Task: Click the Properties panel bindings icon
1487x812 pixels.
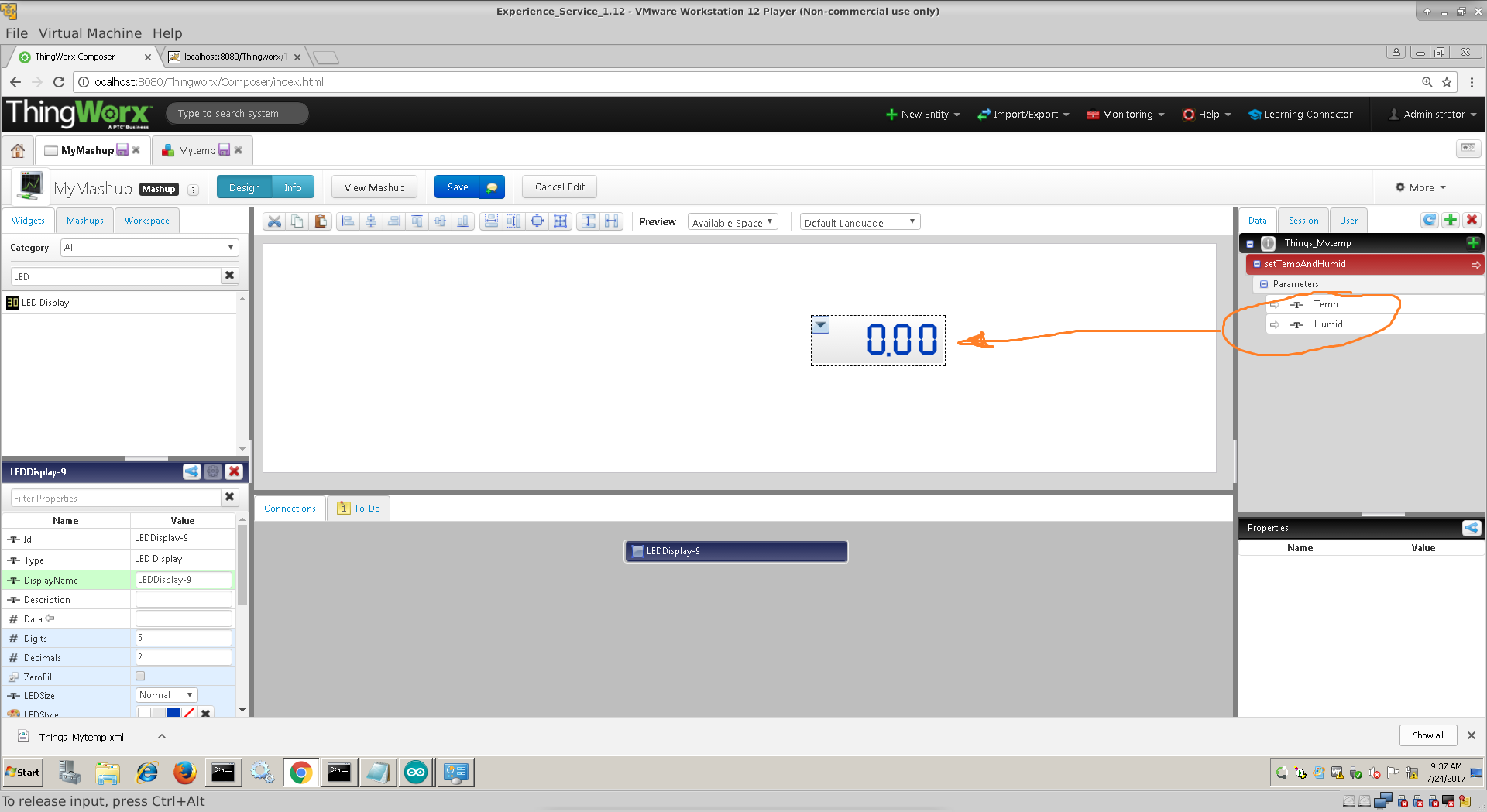Action: tap(1472, 528)
